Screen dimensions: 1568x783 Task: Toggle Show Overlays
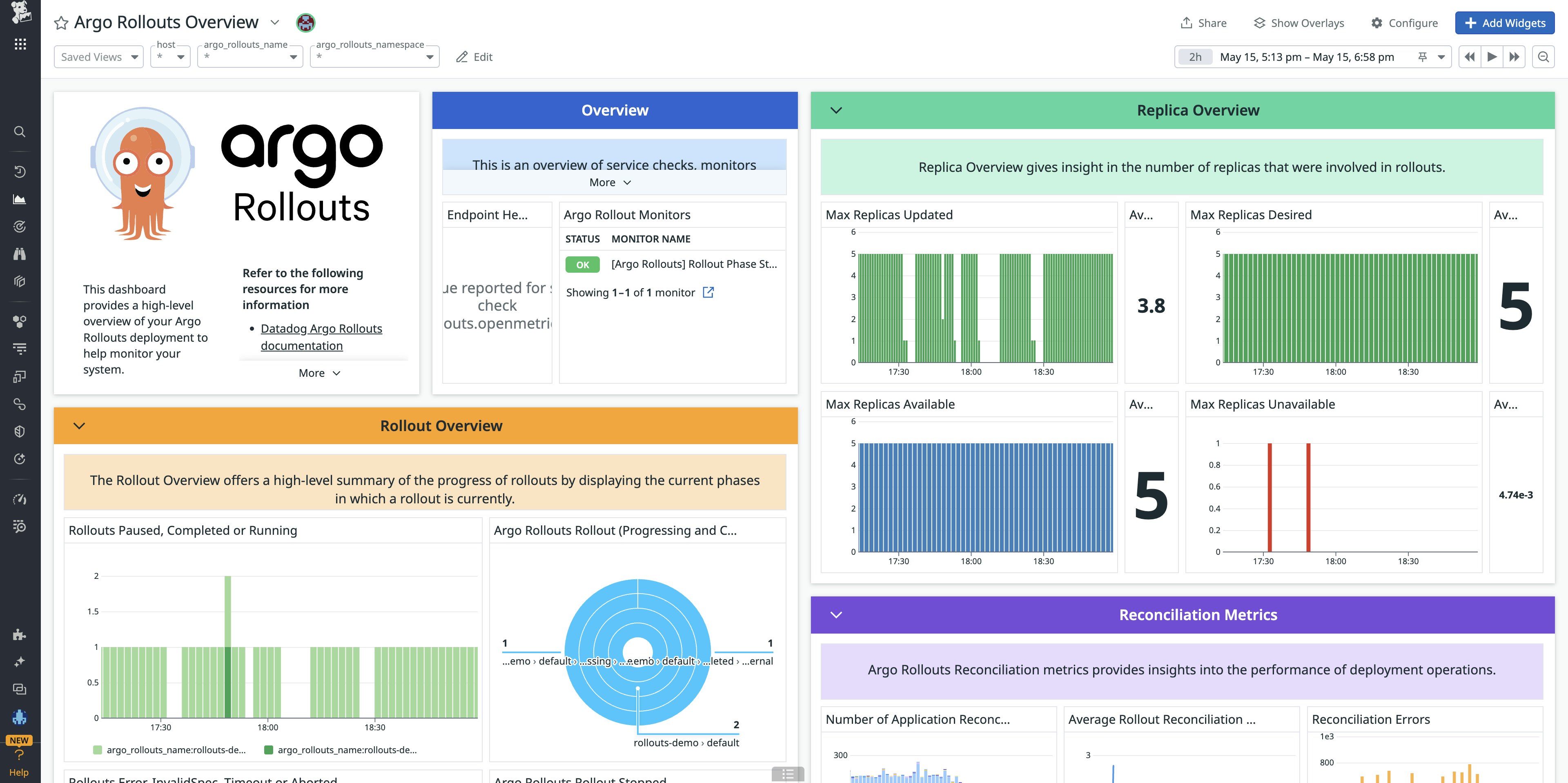pyautogui.click(x=1298, y=23)
